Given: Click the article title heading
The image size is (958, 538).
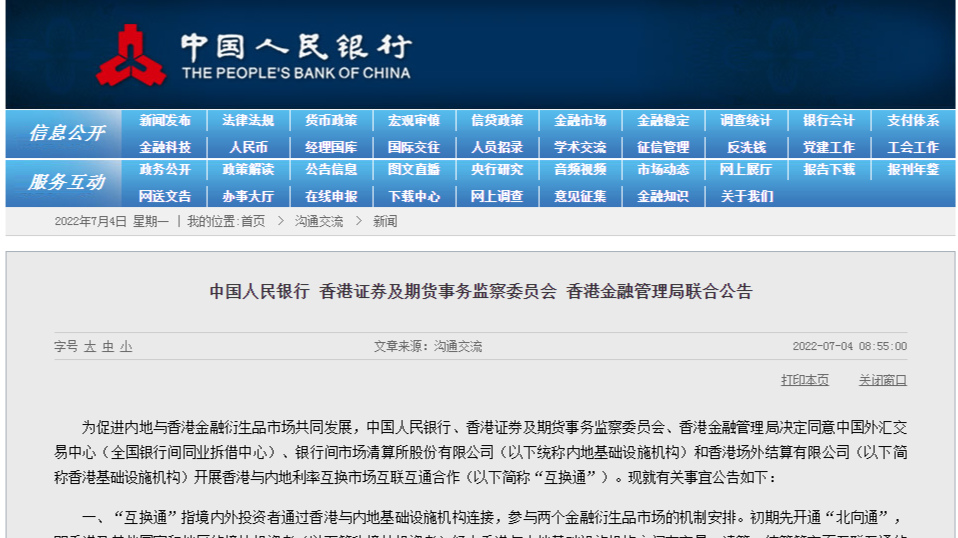Looking at the screenshot, I should [x=481, y=291].
